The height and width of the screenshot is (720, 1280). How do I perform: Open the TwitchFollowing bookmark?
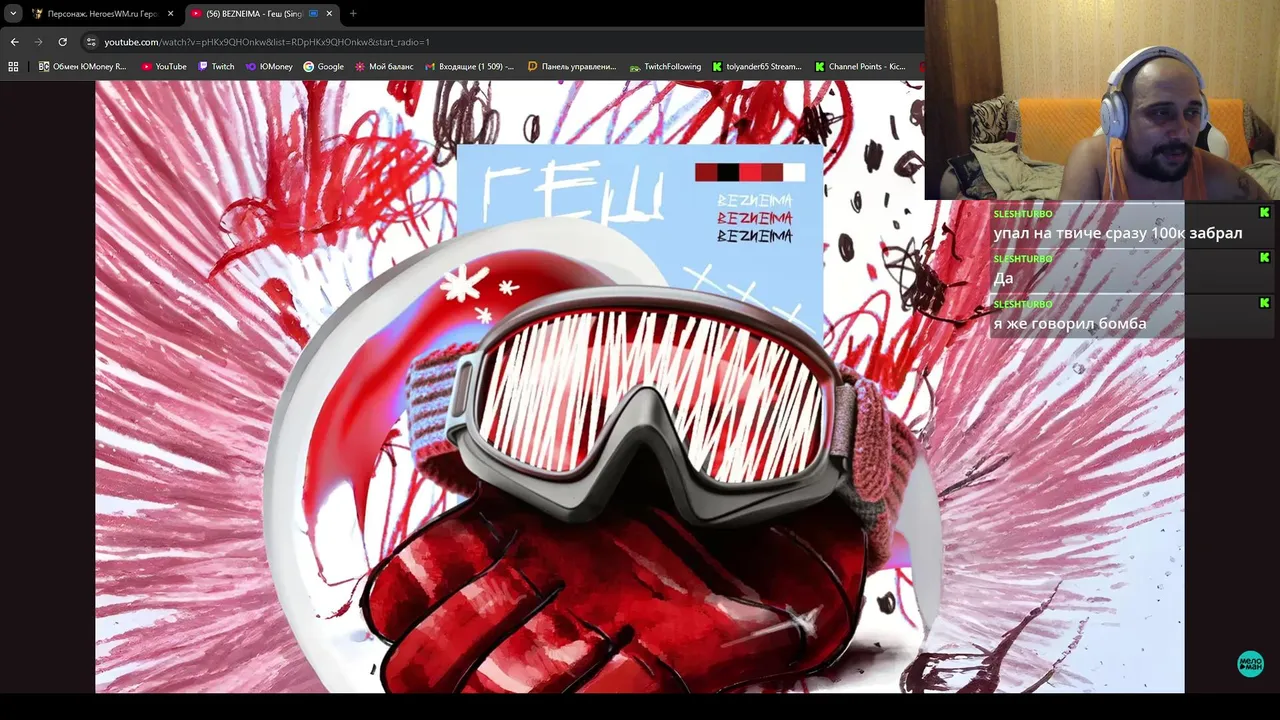[665, 67]
